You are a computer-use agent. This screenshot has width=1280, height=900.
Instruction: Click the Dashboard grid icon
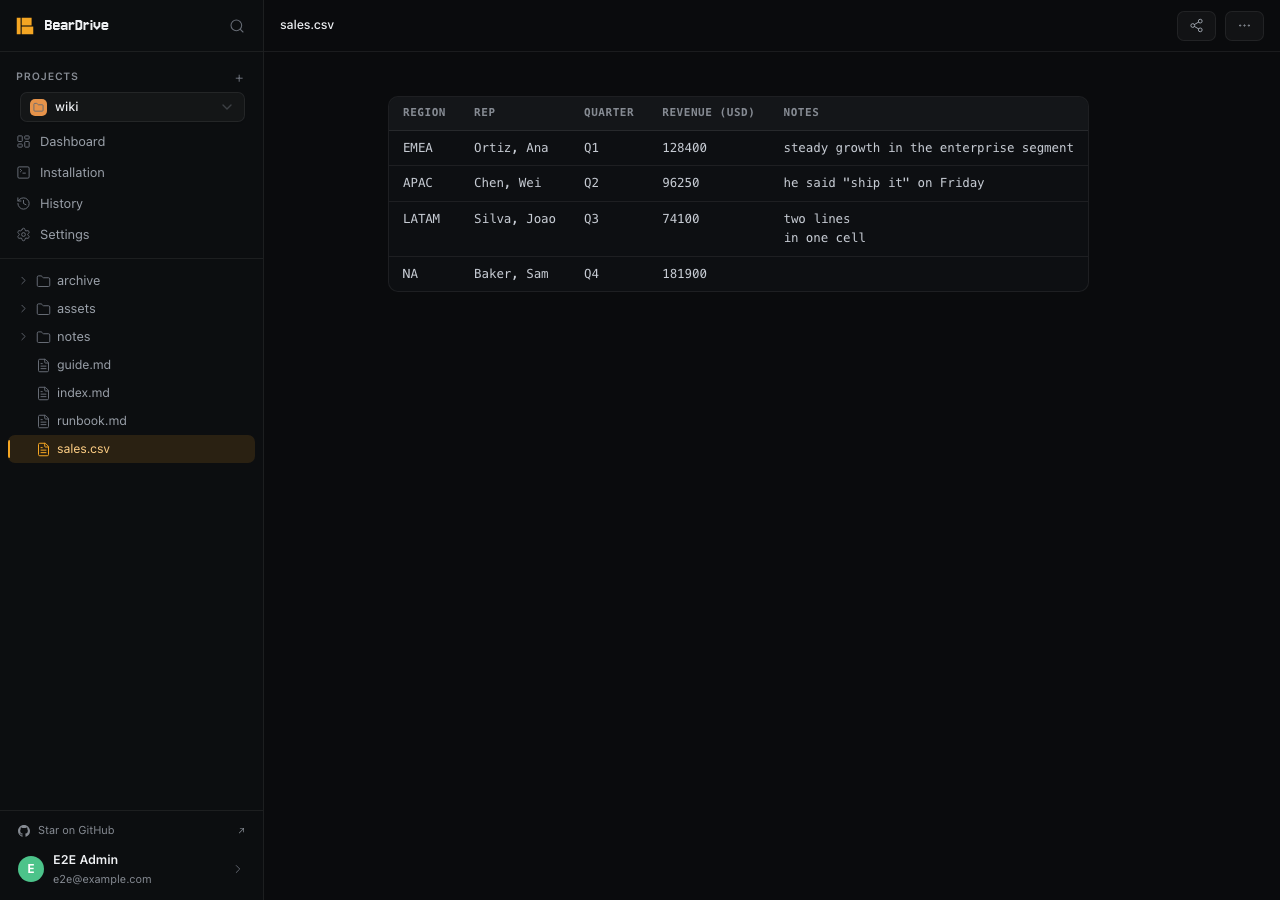click(23, 142)
